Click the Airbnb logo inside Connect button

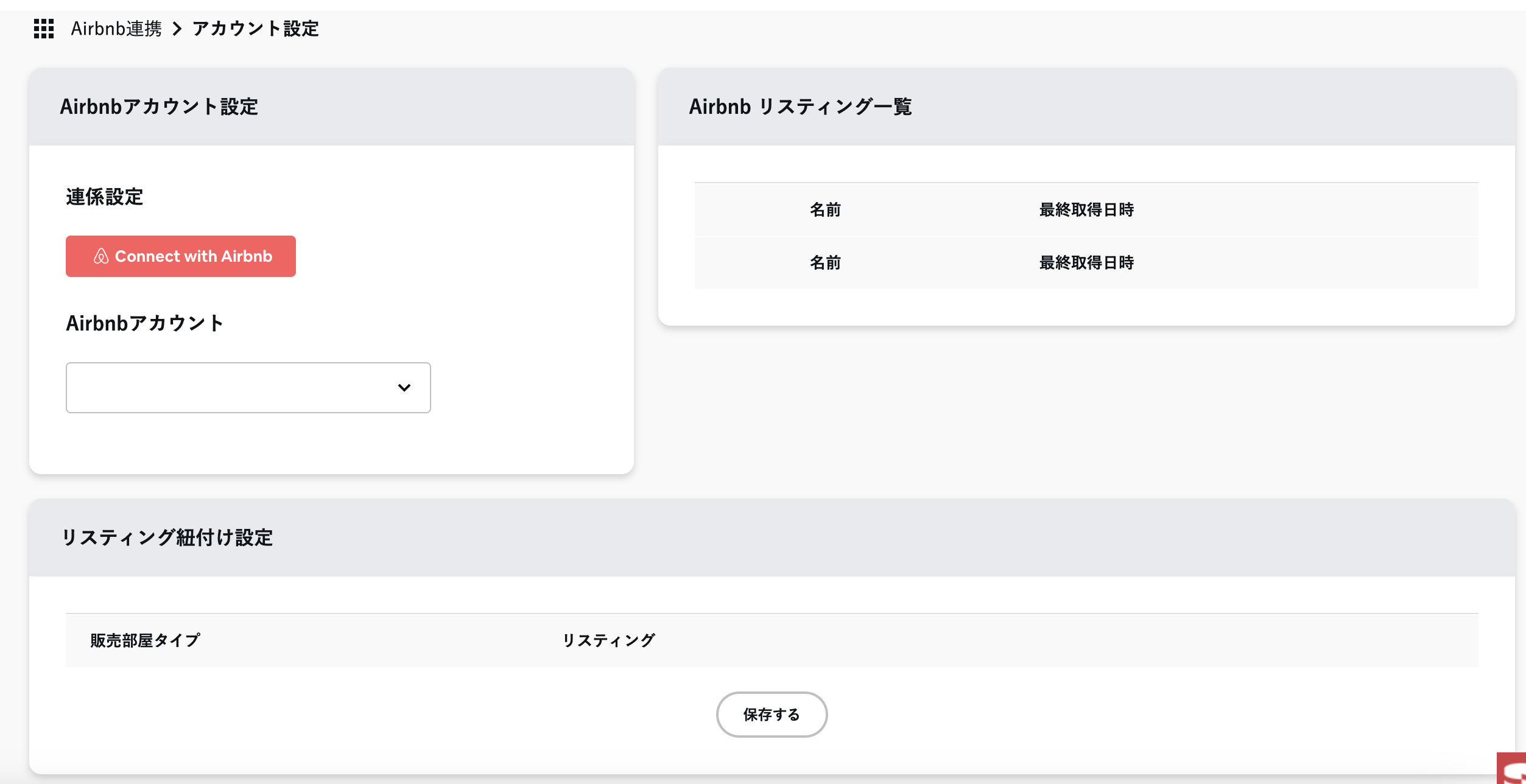[x=101, y=256]
